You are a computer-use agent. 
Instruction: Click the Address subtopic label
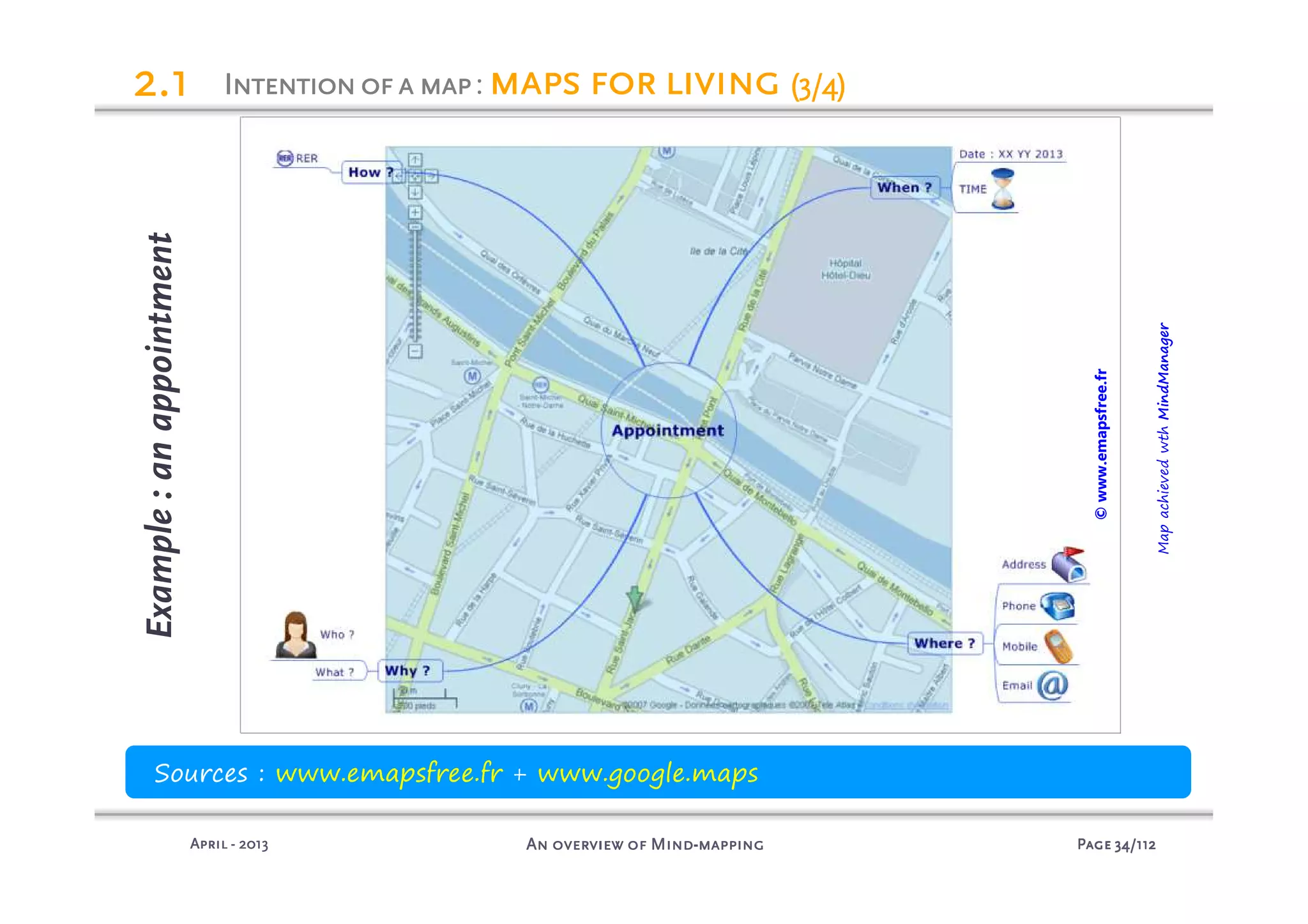(1024, 564)
